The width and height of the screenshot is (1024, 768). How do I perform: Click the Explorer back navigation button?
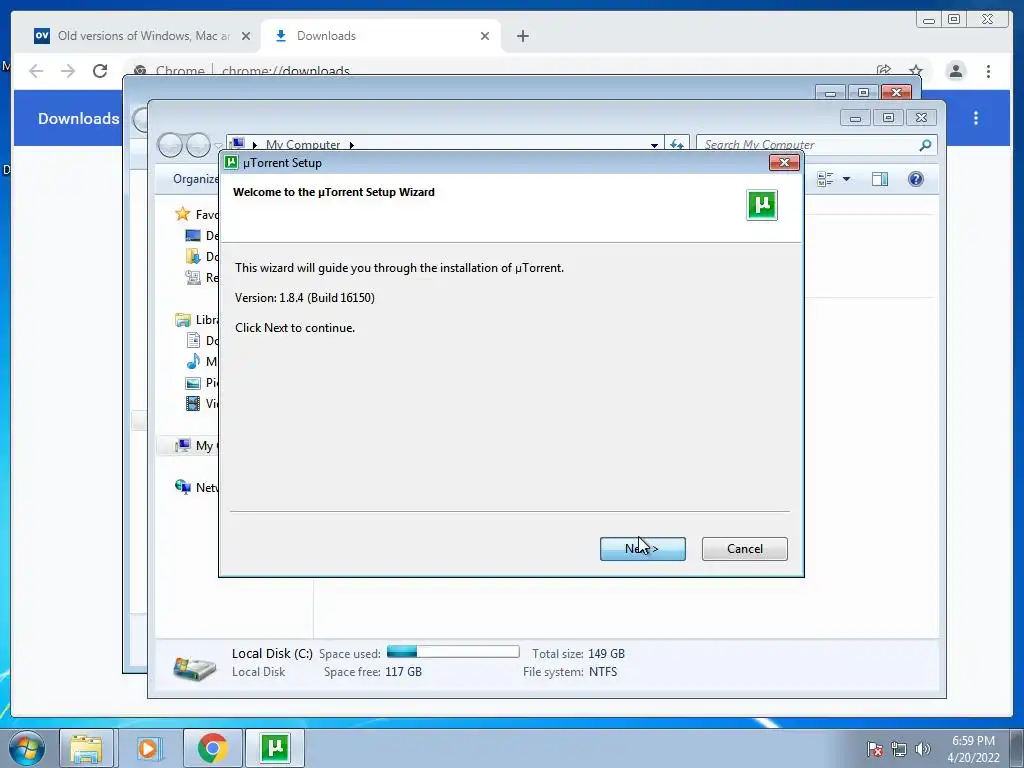click(x=170, y=145)
